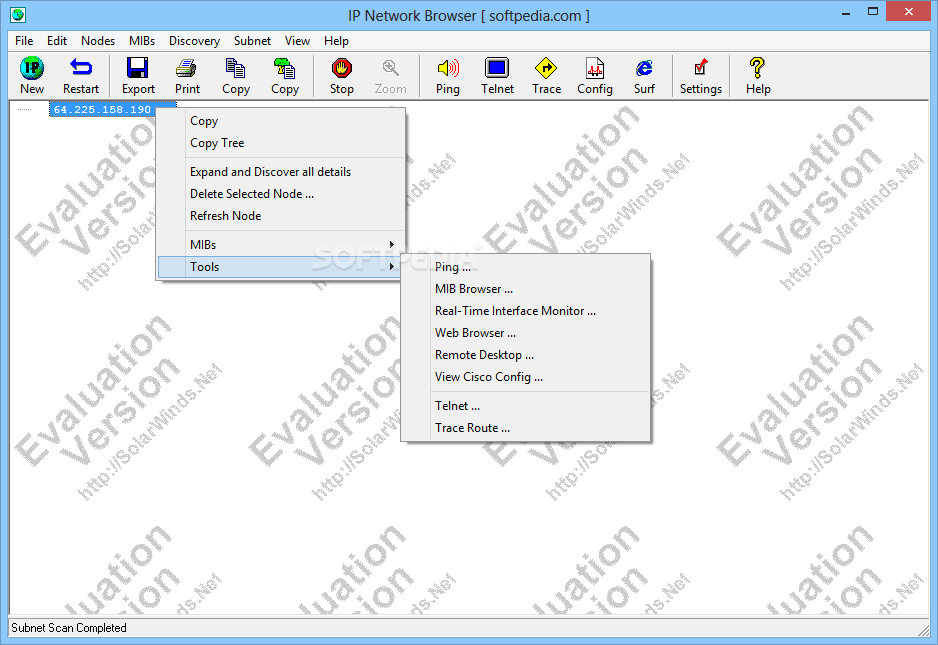Open the Subnet menu
This screenshot has height=645, width=938.
pos(252,41)
